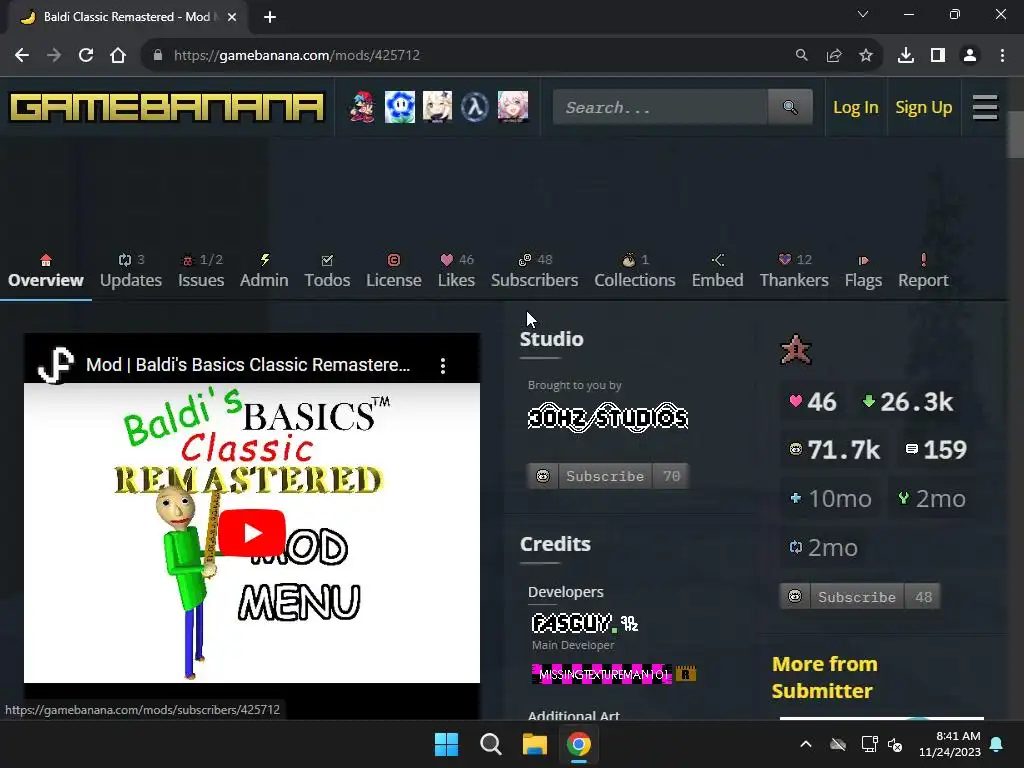
Task: Click the blue 2mo updated stat
Action: [x=824, y=547]
